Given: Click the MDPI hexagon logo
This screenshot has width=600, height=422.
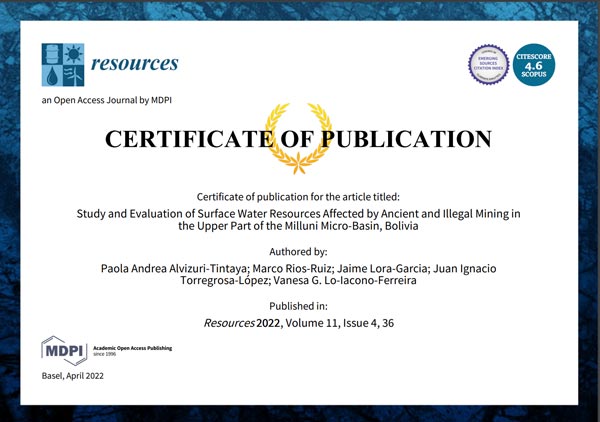Looking at the screenshot, I should (63, 351).
